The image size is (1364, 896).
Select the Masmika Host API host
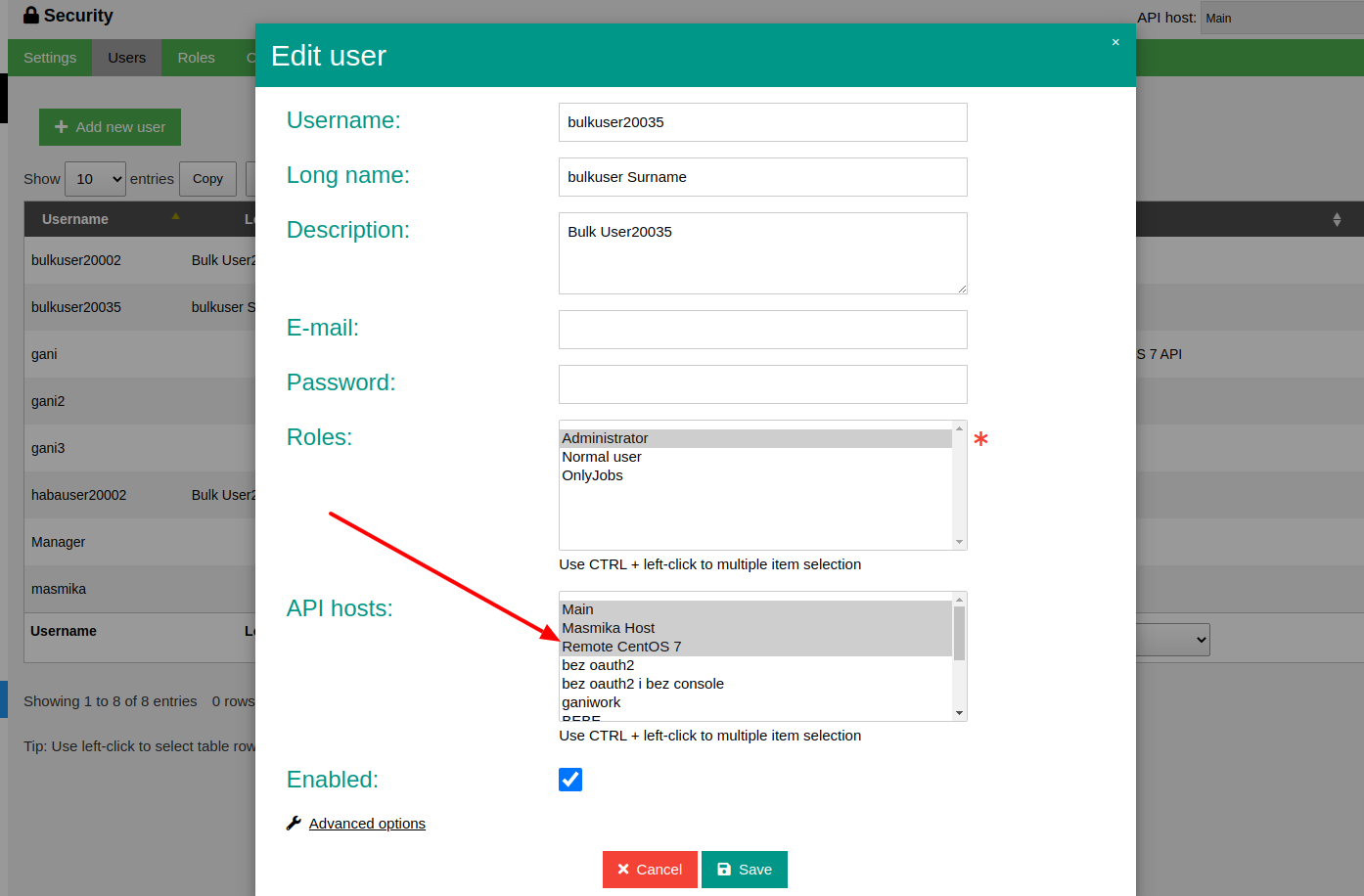755,628
